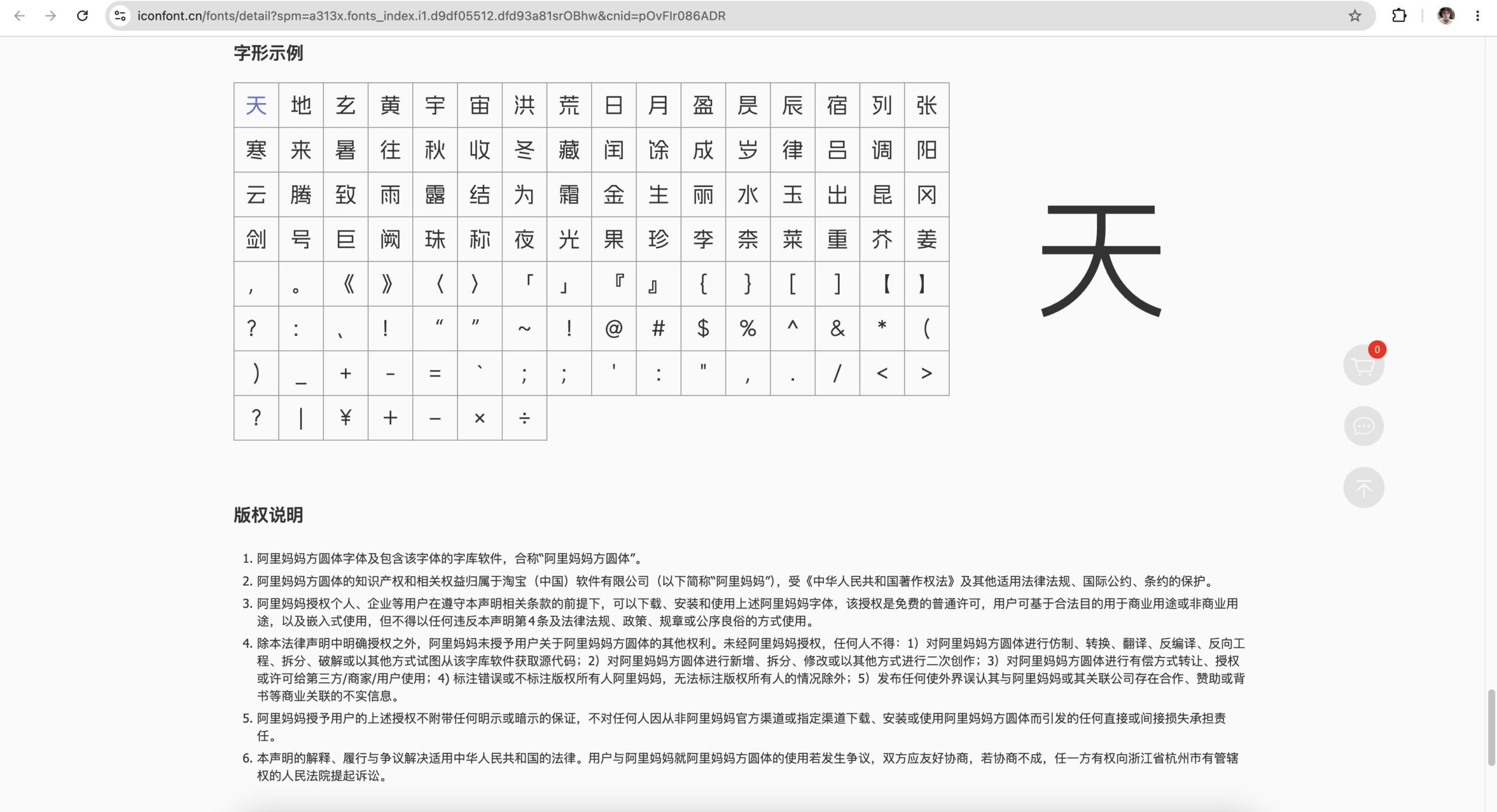Bookmark this page with the star icon

(1354, 16)
